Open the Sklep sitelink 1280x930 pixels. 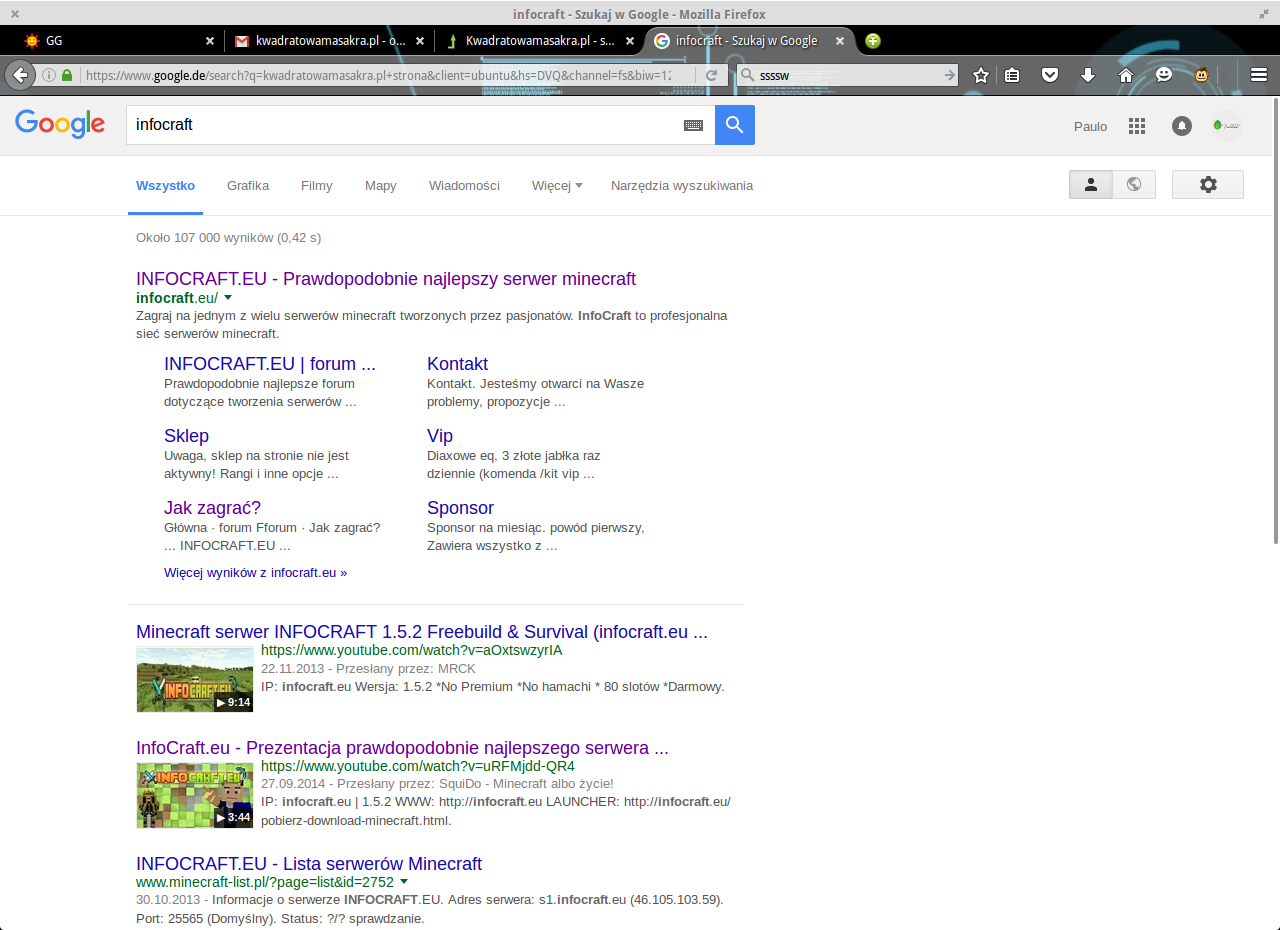[x=186, y=436]
